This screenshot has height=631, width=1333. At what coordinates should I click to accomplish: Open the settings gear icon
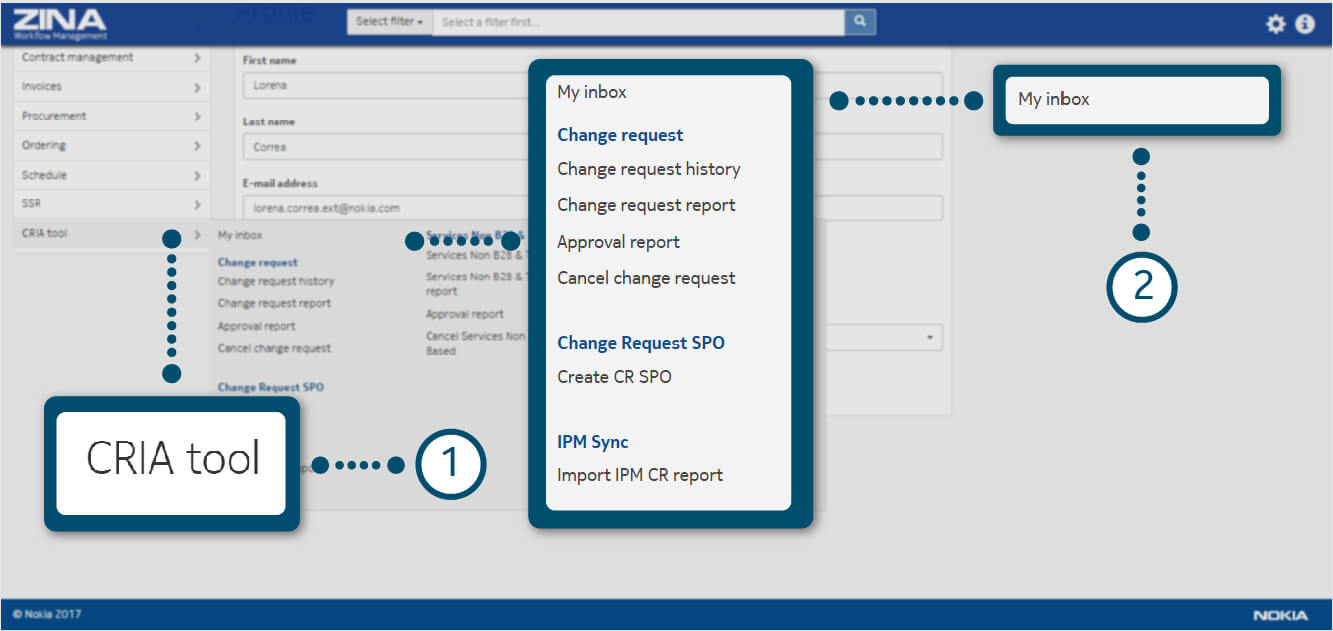(1275, 24)
